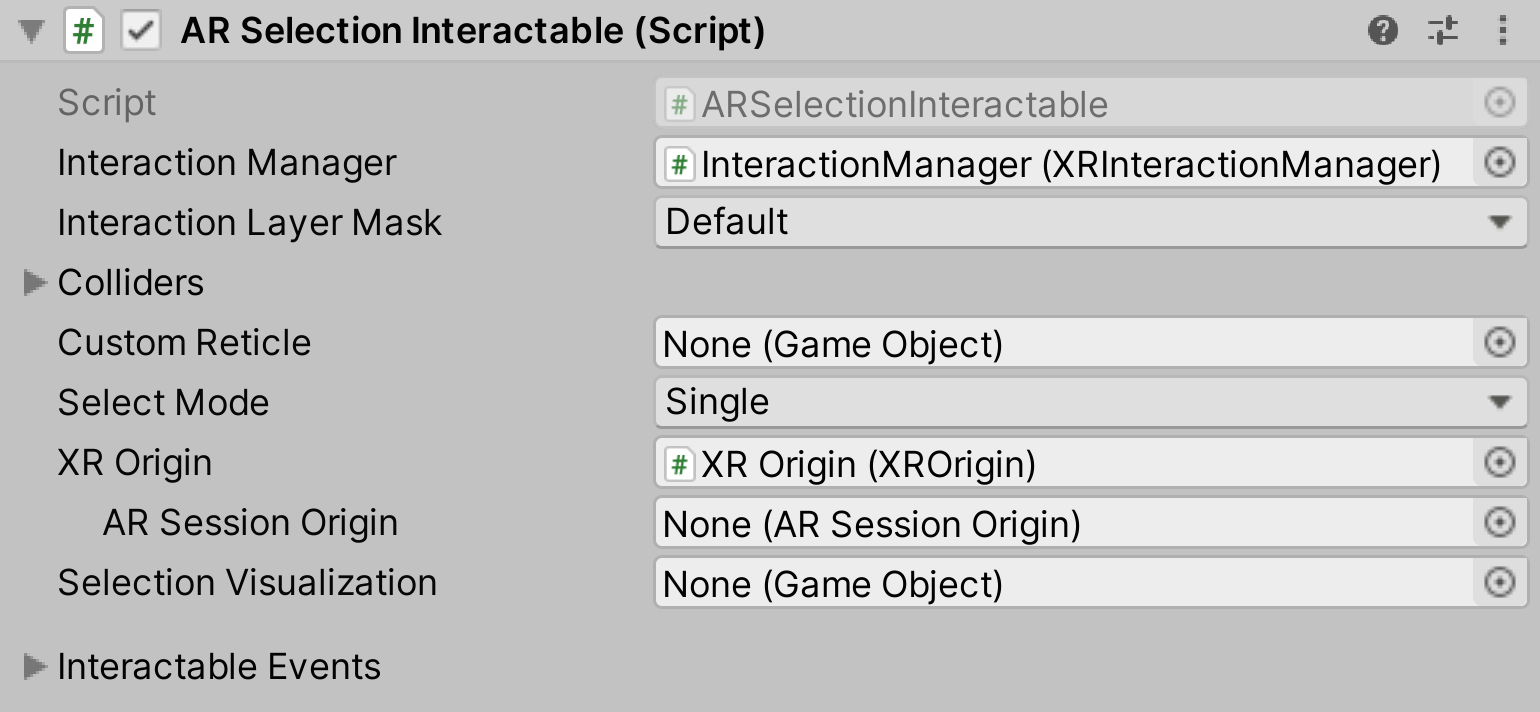Disable the AR Selection Interactable component

coord(140,31)
